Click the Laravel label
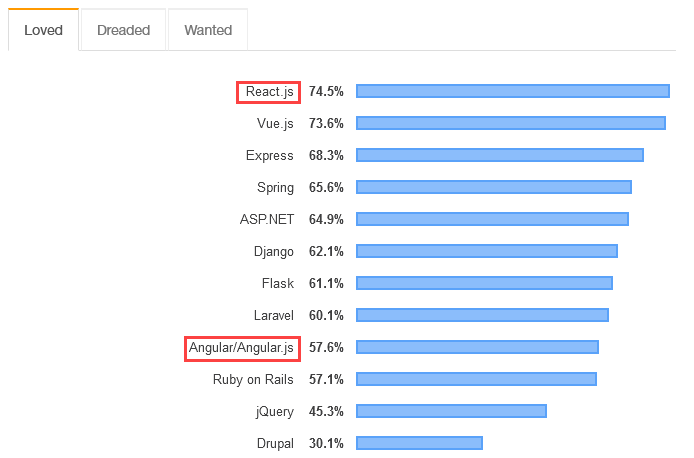Screen dimensions: 694x458 [x=272, y=315]
